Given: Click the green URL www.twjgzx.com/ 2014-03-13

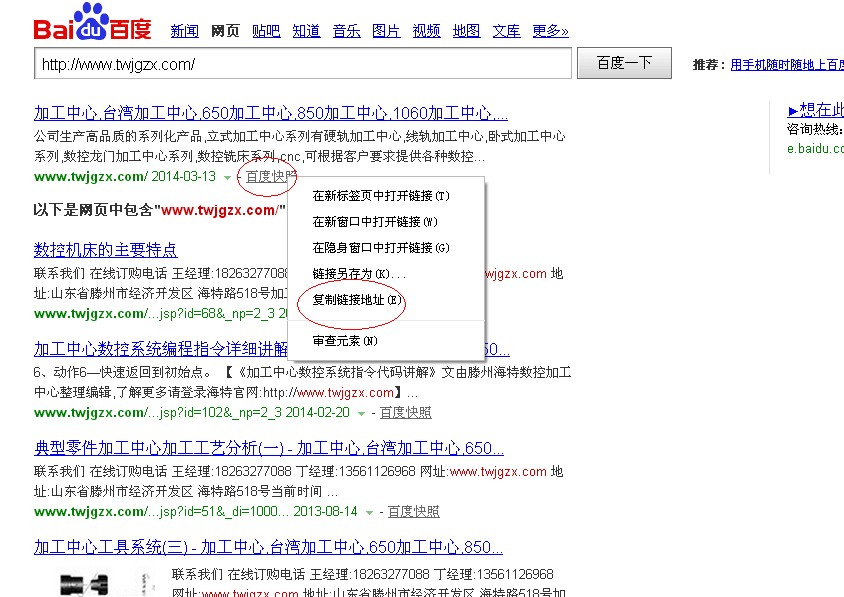Looking at the screenshot, I should pos(124,177).
